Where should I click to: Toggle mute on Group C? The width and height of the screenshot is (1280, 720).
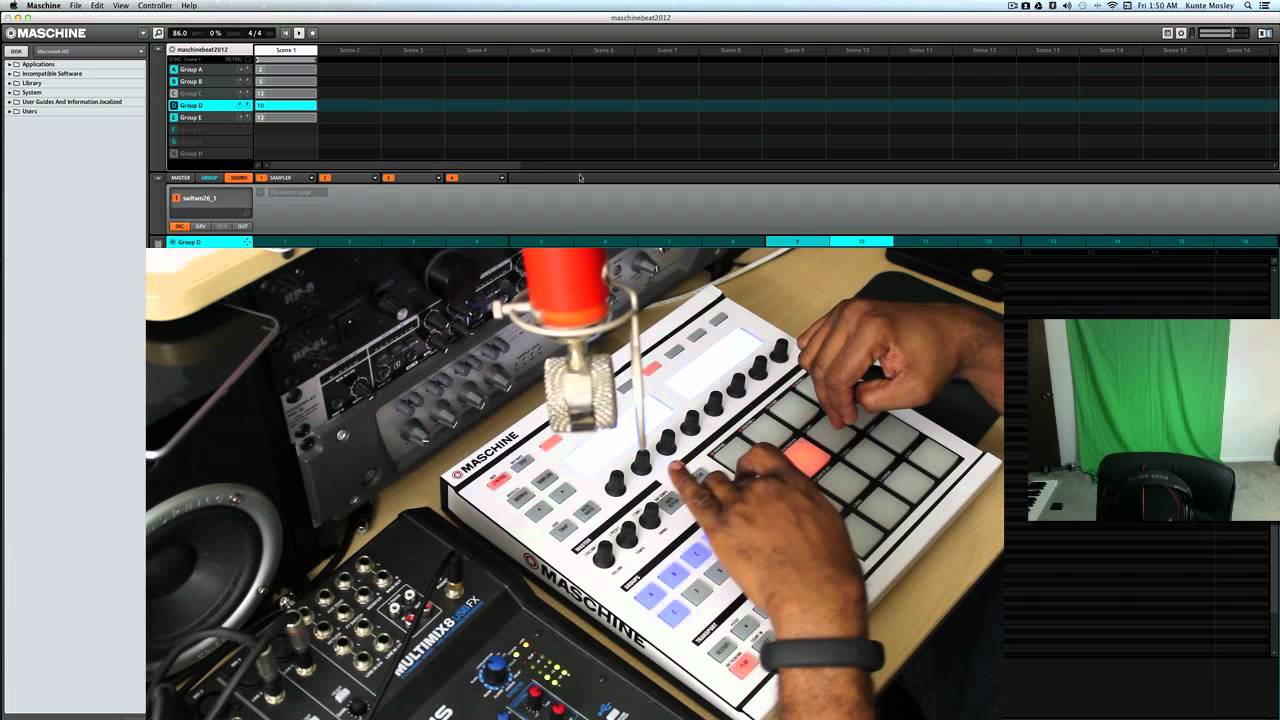240,94
